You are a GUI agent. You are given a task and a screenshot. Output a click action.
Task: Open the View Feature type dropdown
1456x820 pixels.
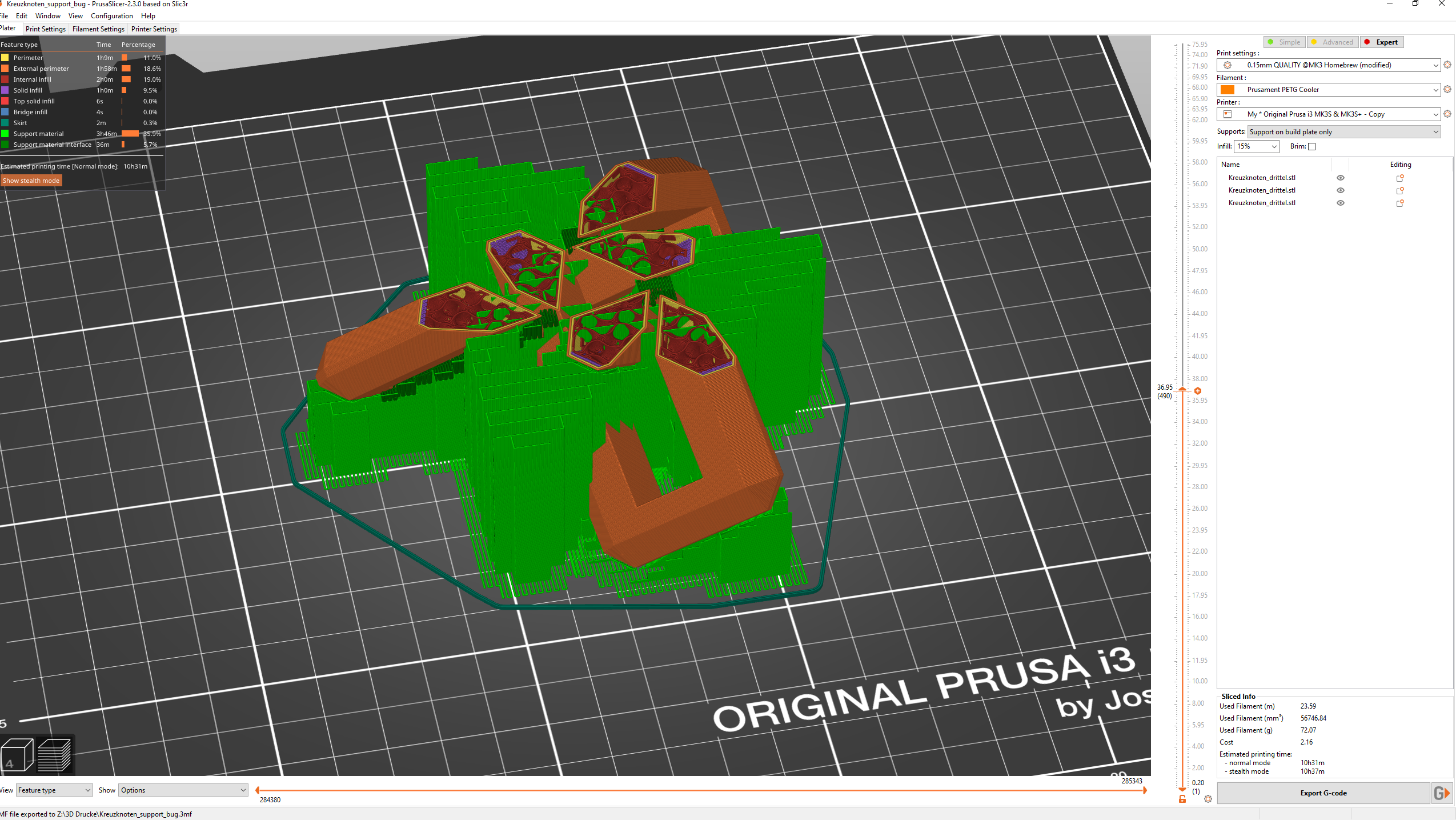tap(54, 790)
